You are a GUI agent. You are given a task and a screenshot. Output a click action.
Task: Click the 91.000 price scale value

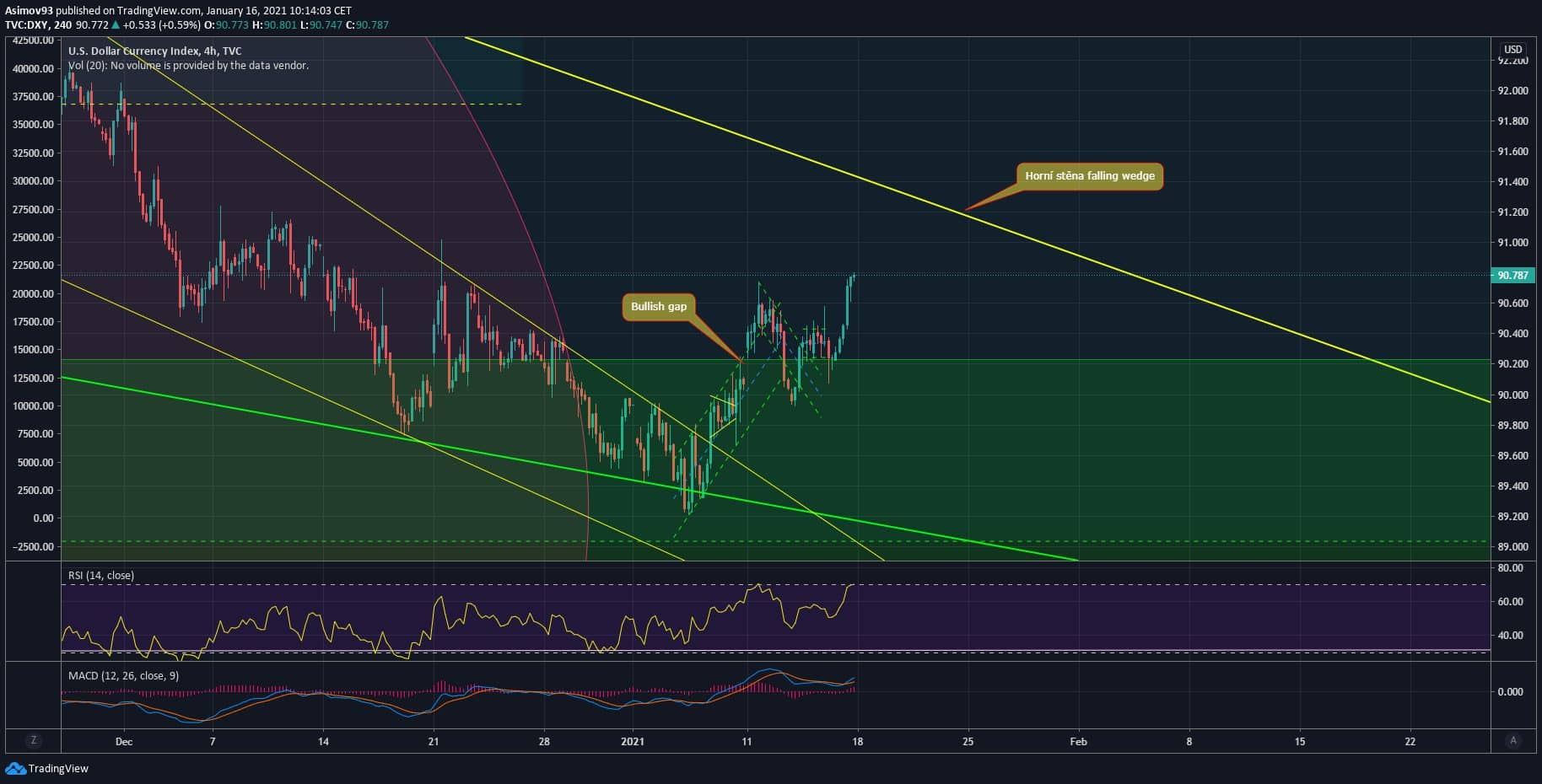click(1512, 243)
